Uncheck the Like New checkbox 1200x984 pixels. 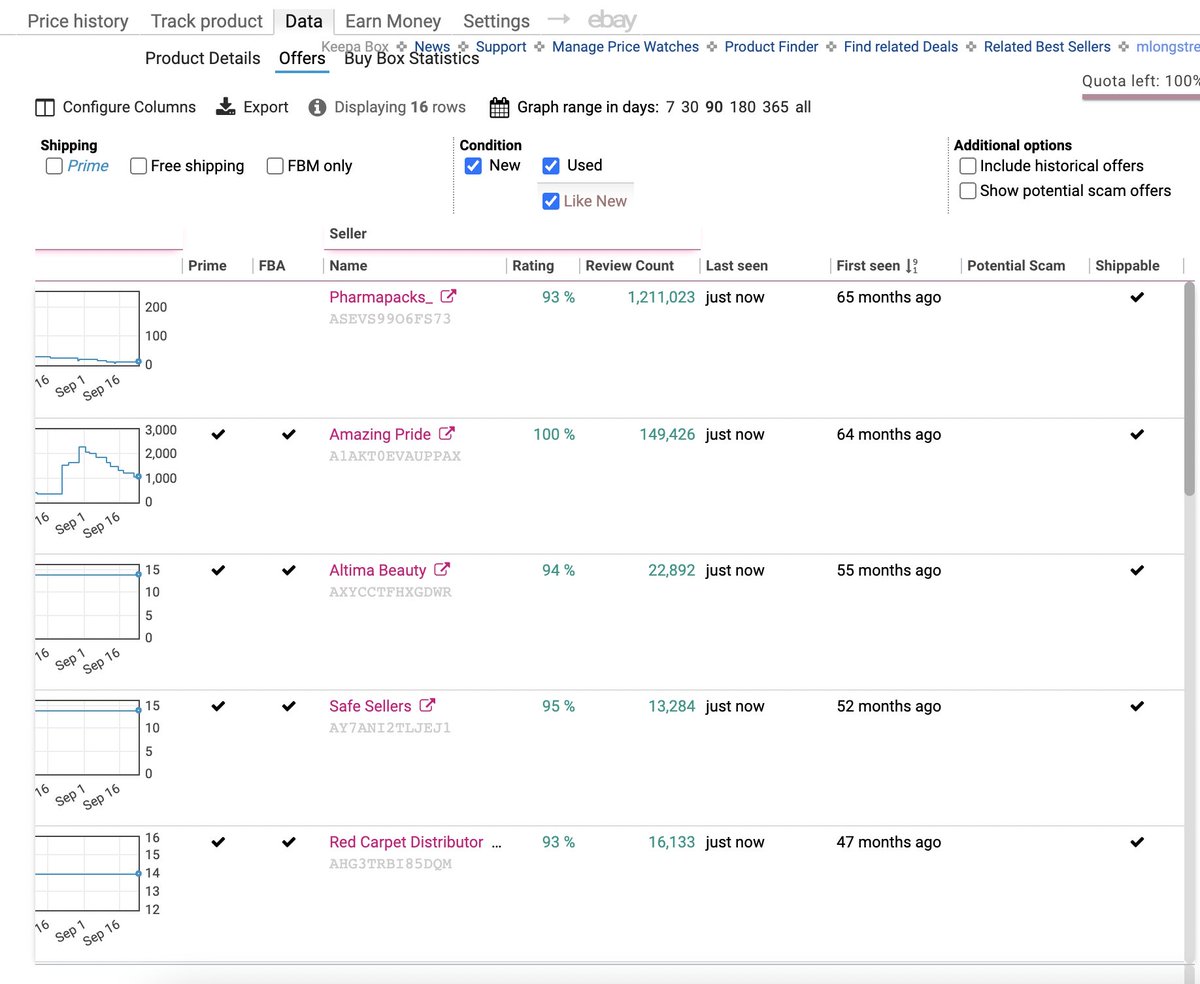[x=551, y=201]
